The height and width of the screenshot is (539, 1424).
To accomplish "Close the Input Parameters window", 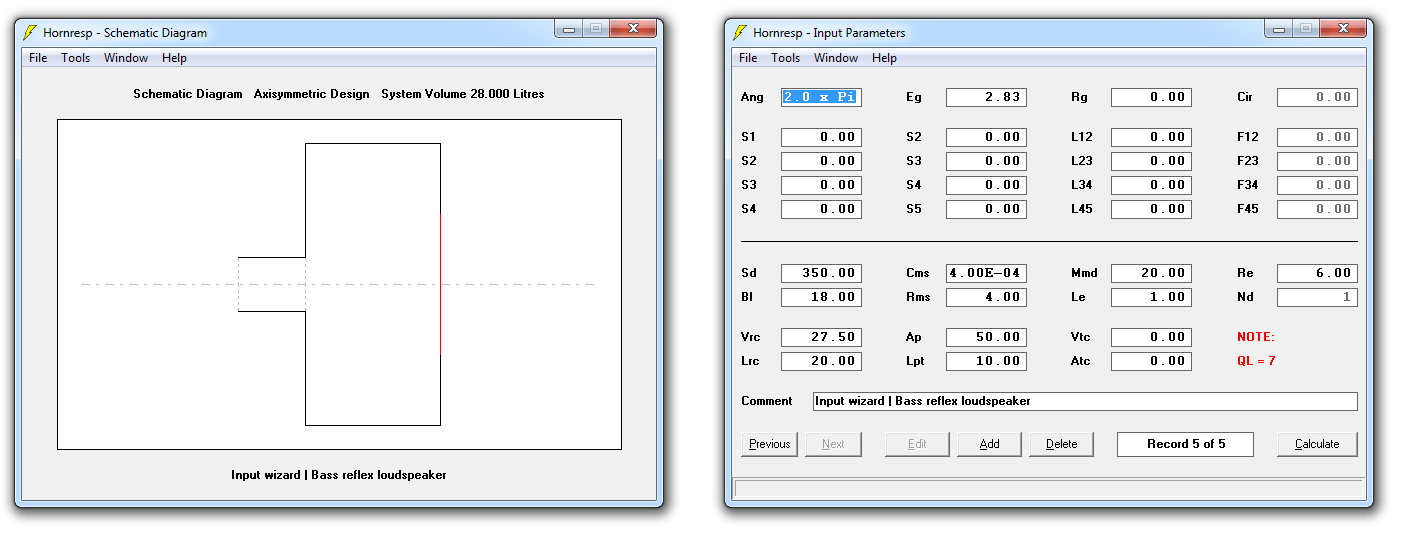I will point(1342,29).
